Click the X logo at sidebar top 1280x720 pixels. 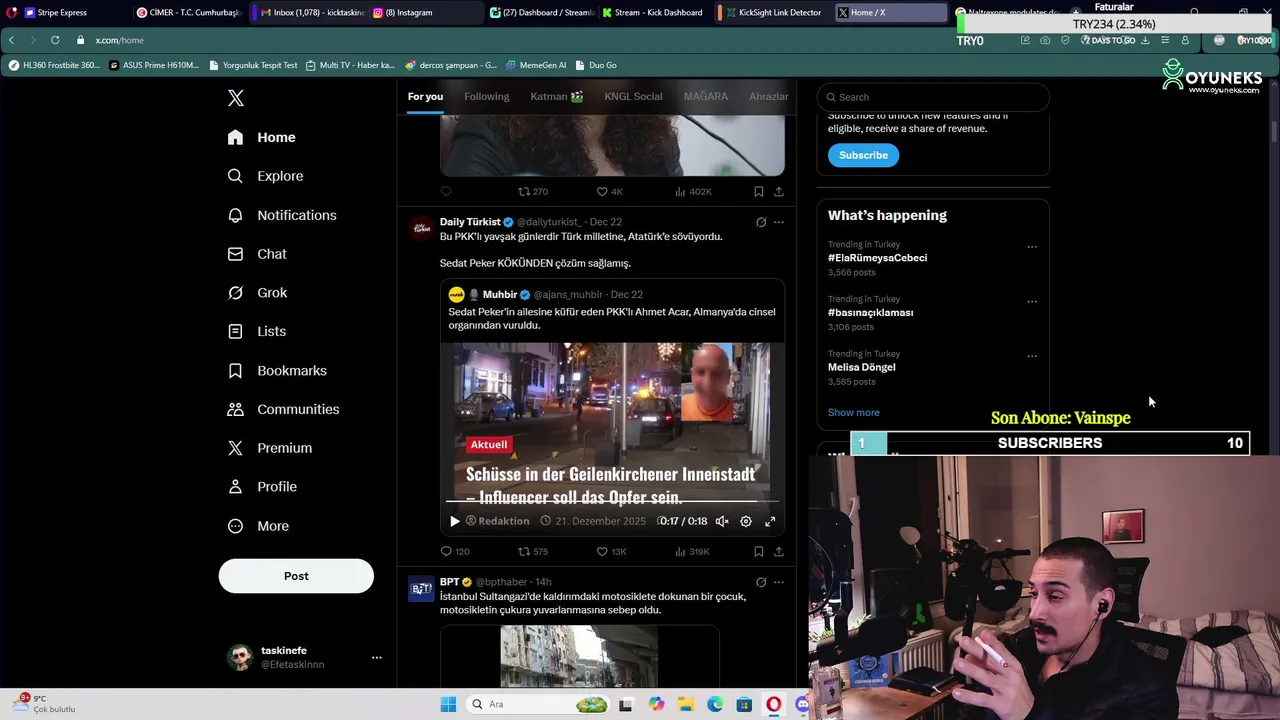(x=236, y=98)
